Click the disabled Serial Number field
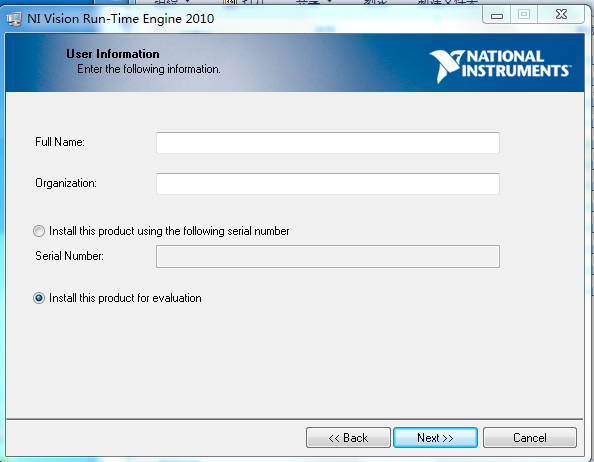Screen dimensions: 594x462 pos(328,256)
